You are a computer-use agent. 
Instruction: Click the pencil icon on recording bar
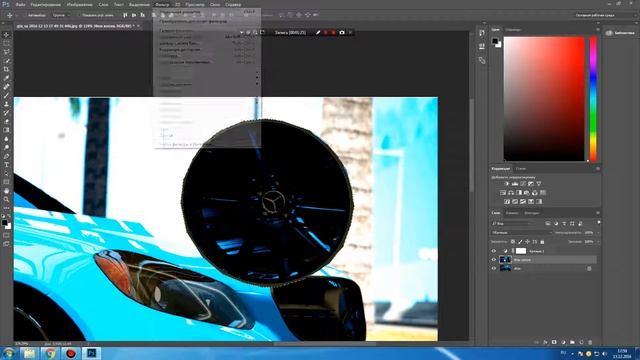318,32
